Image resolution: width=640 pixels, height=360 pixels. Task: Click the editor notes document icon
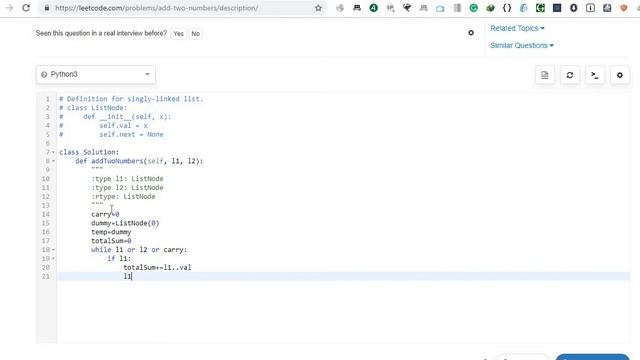[544, 75]
